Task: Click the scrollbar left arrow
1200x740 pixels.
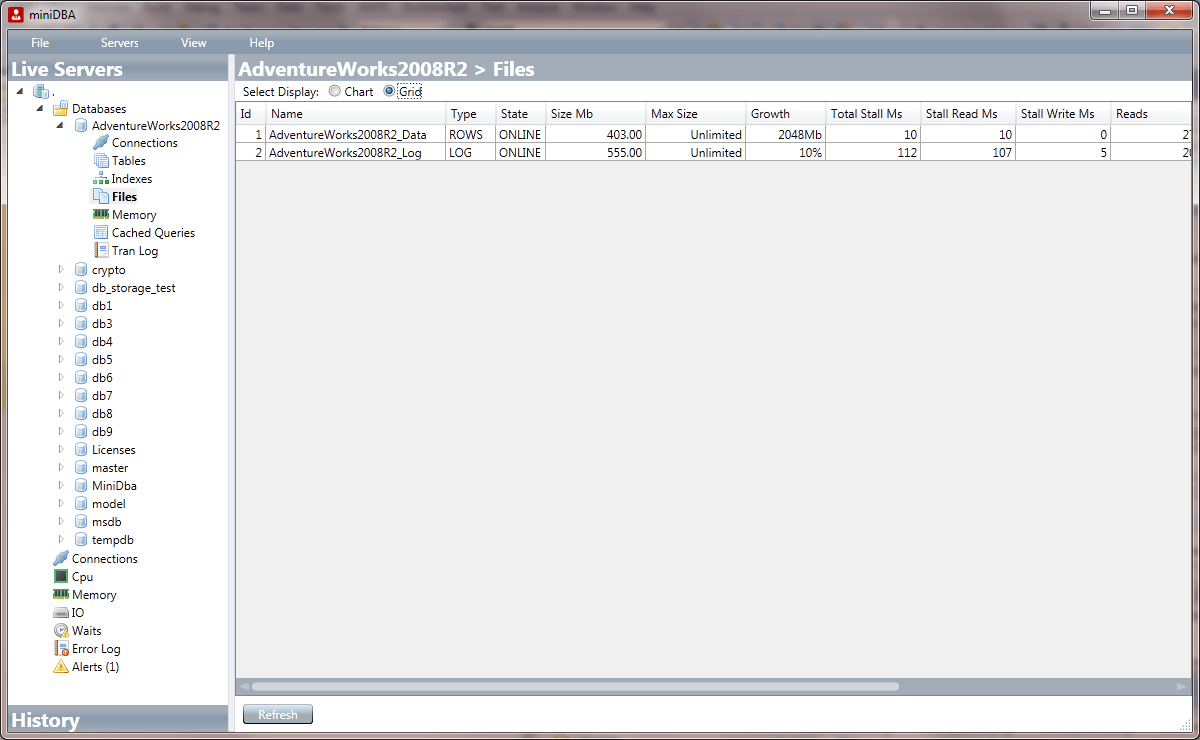Action: 243,687
